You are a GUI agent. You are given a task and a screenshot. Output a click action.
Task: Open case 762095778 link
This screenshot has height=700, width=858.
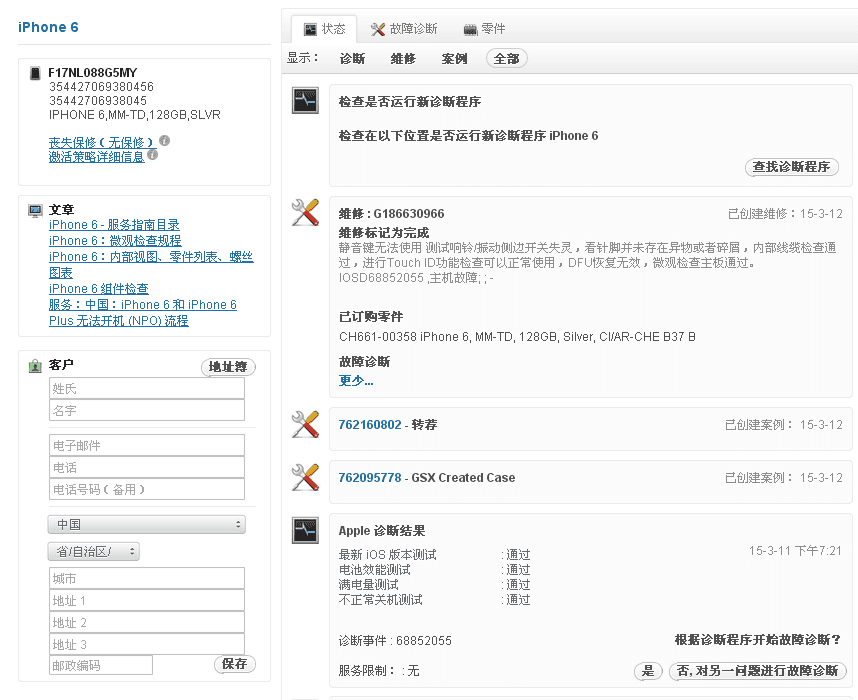tap(370, 478)
